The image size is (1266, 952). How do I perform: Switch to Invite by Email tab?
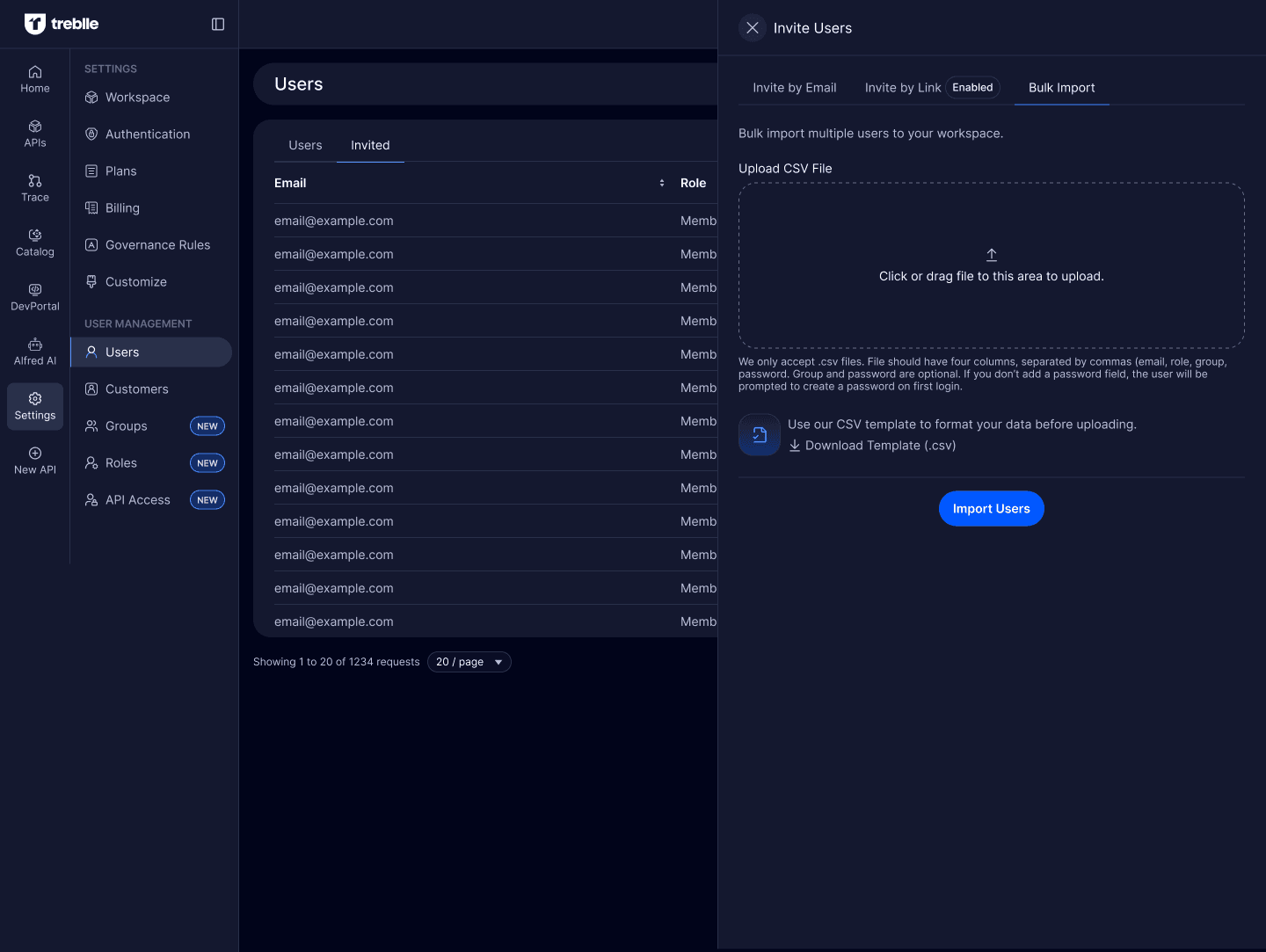point(794,88)
